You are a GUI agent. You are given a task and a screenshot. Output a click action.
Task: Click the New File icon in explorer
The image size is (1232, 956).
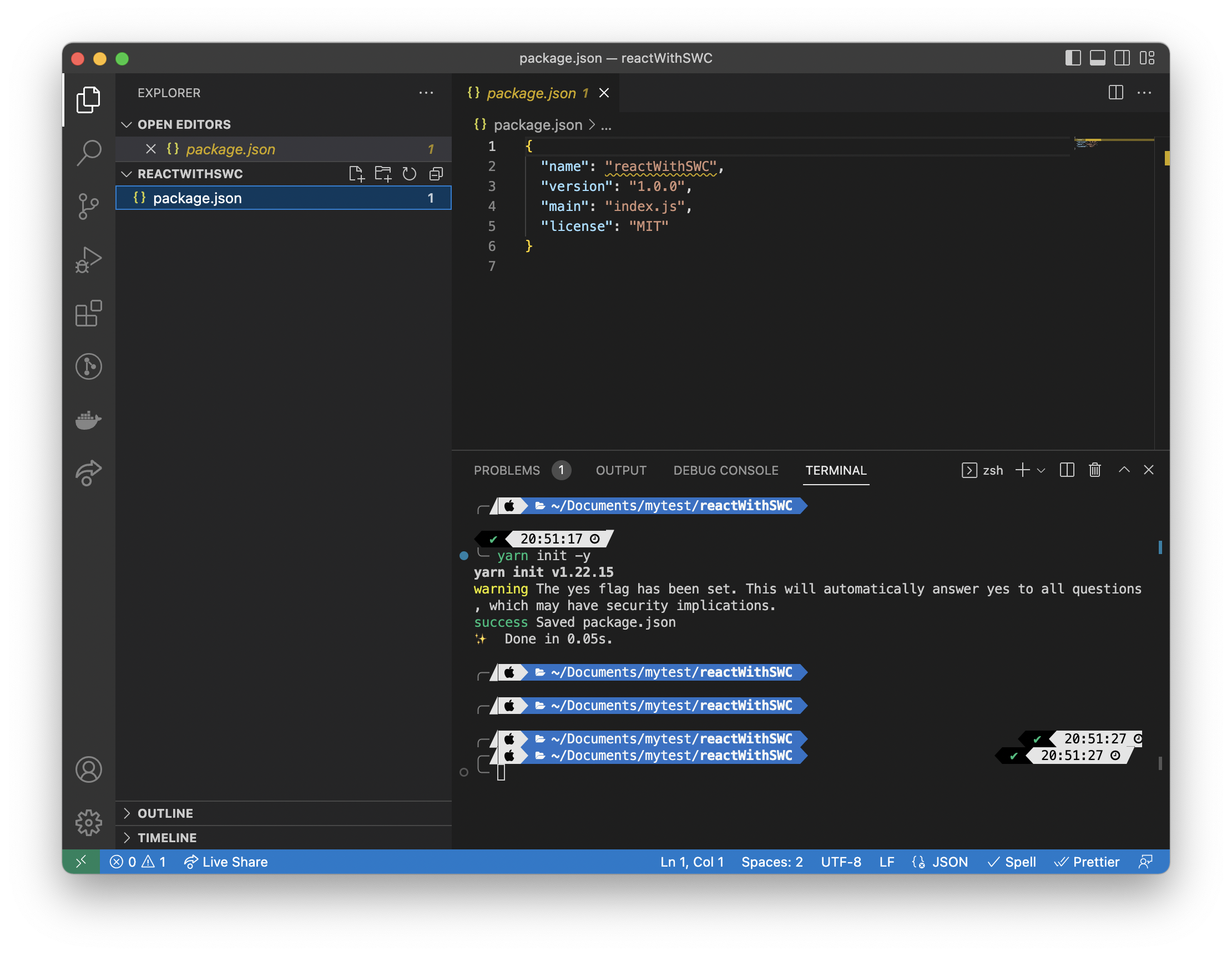[356, 174]
